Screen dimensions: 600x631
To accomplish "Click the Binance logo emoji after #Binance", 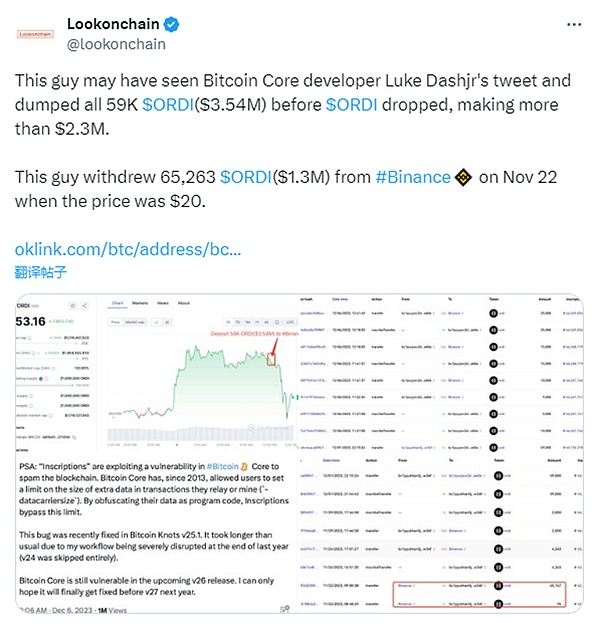I will coord(463,177).
